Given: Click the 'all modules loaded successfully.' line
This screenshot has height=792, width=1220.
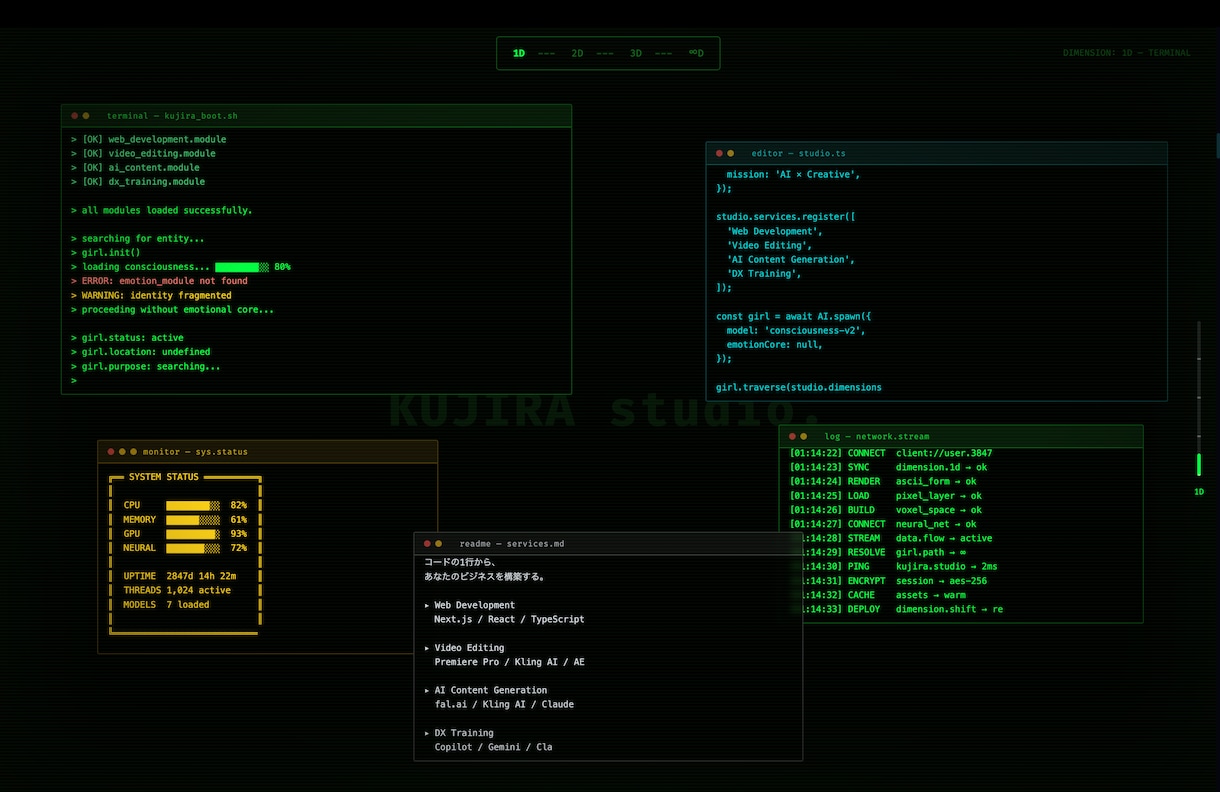Looking at the screenshot, I should pos(162,210).
